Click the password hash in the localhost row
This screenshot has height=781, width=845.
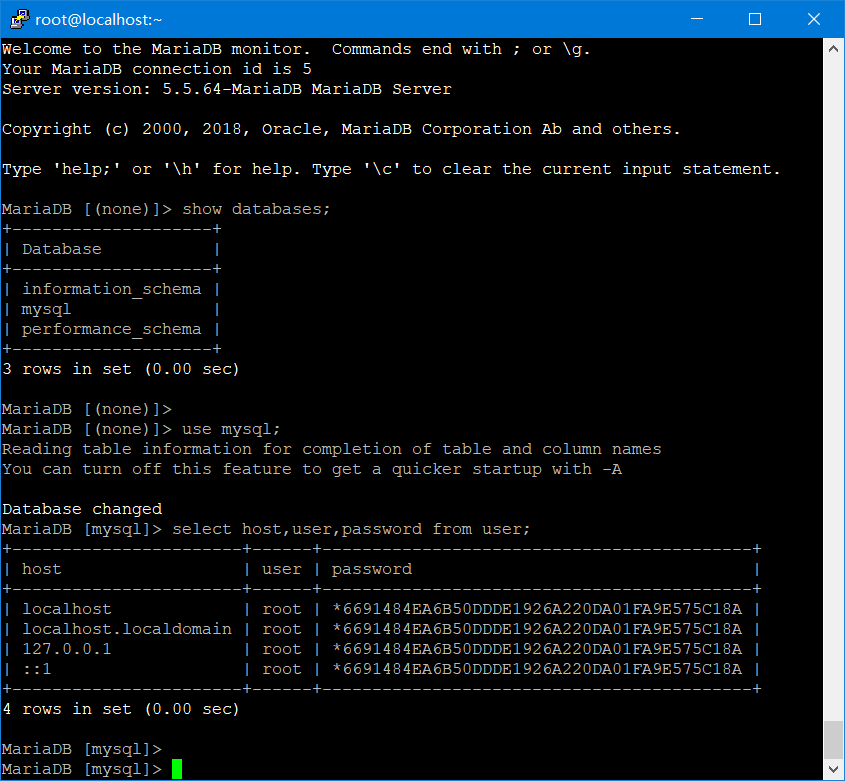[x=537, y=609]
